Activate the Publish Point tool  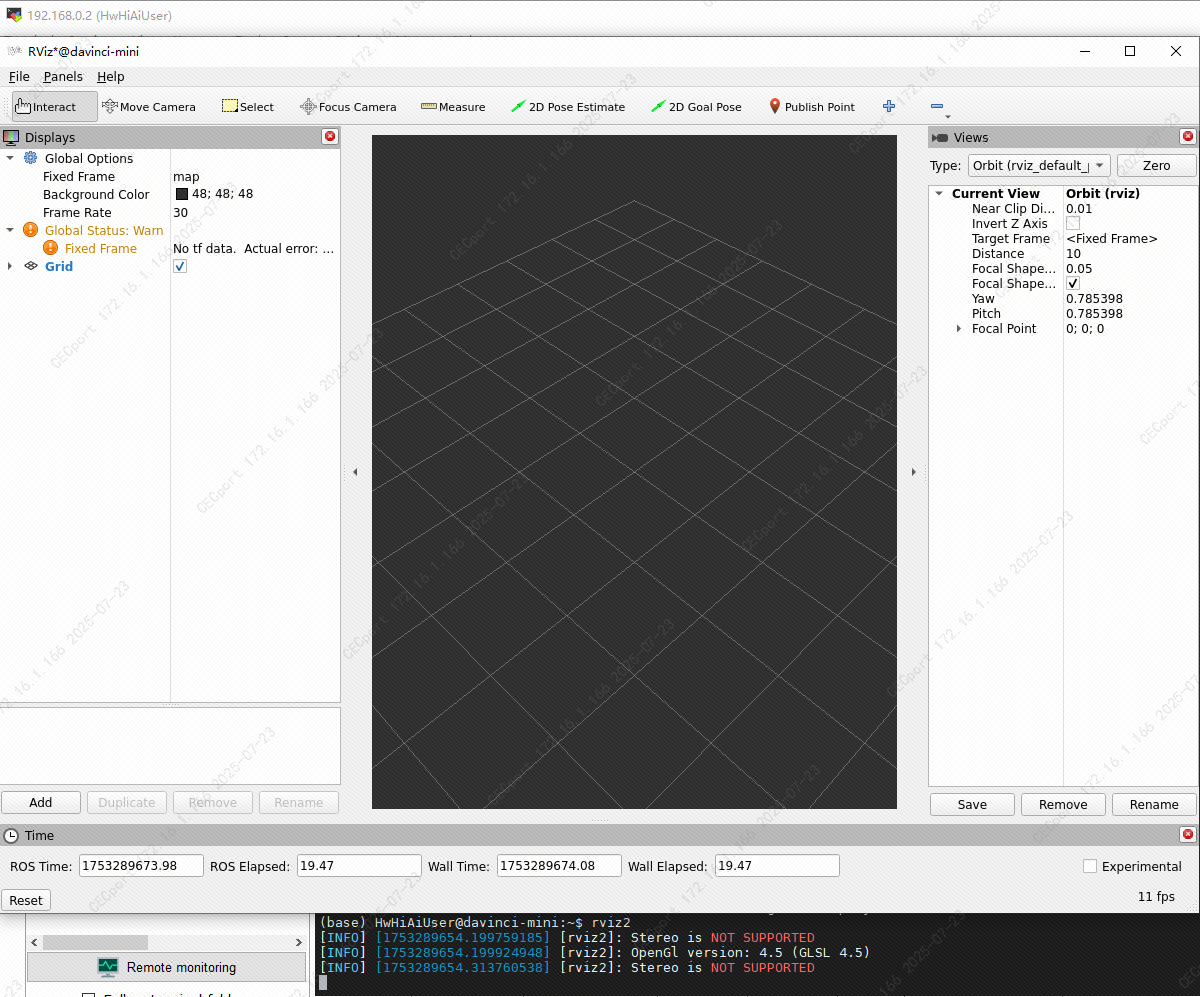(x=812, y=106)
